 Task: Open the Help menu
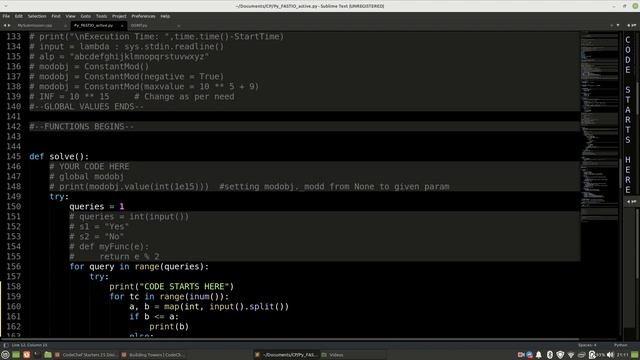(x=165, y=16)
